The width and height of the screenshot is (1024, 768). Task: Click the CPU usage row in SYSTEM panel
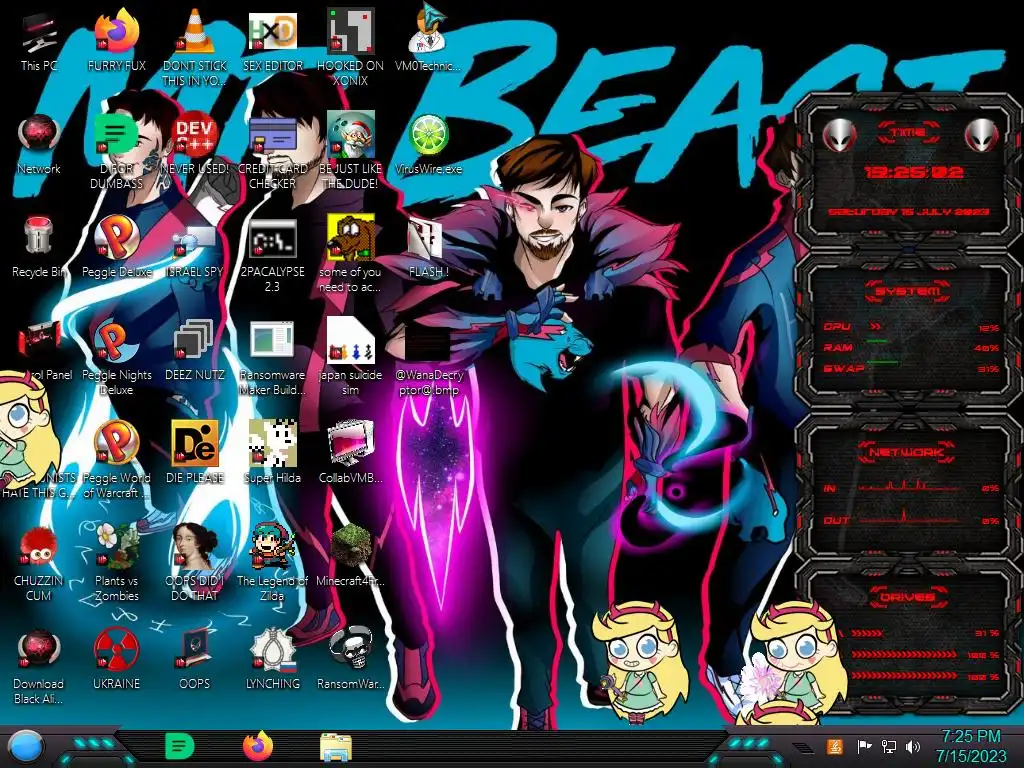910,327
